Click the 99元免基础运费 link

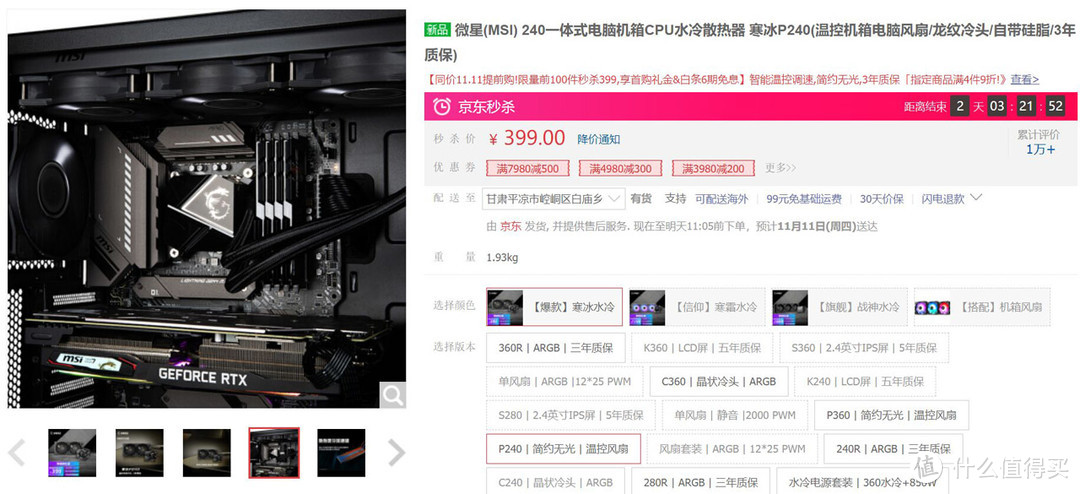804,198
